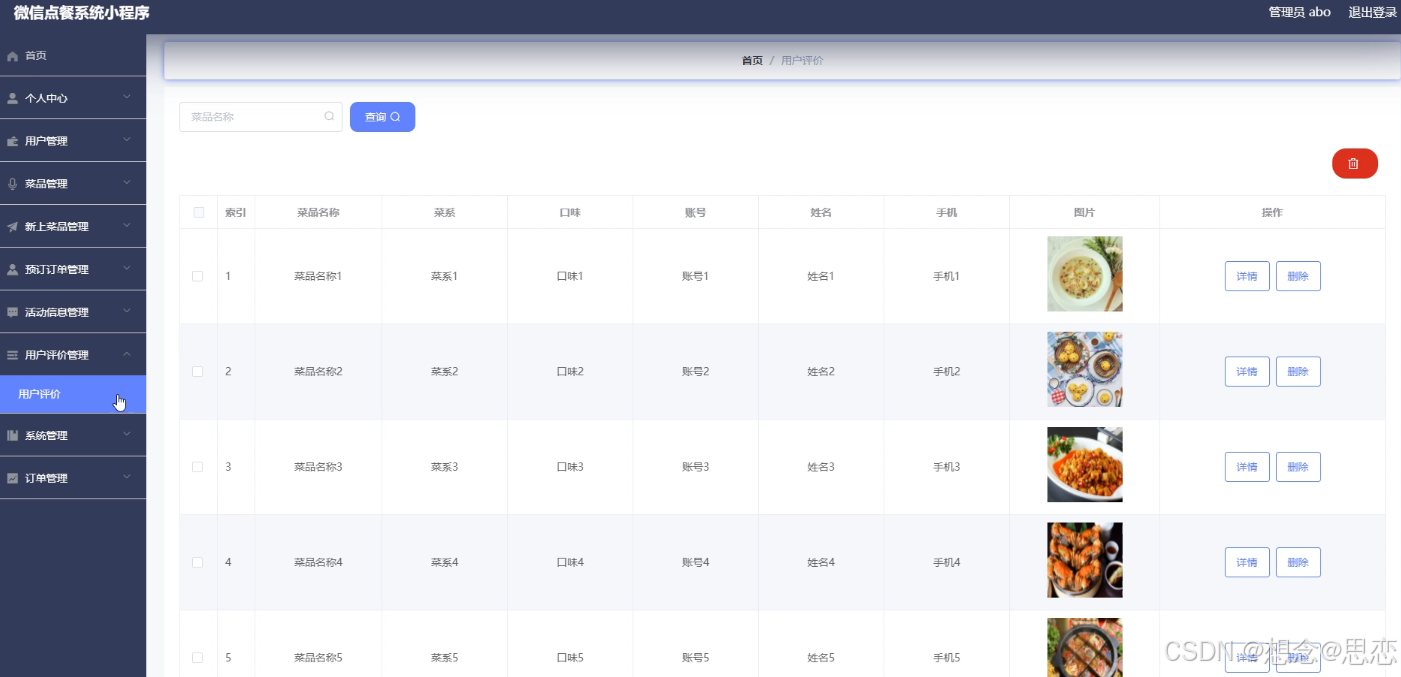Click the home icon beside 首页 in sidebar
The width and height of the screenshot is (1401, 677).
point(13,56)
